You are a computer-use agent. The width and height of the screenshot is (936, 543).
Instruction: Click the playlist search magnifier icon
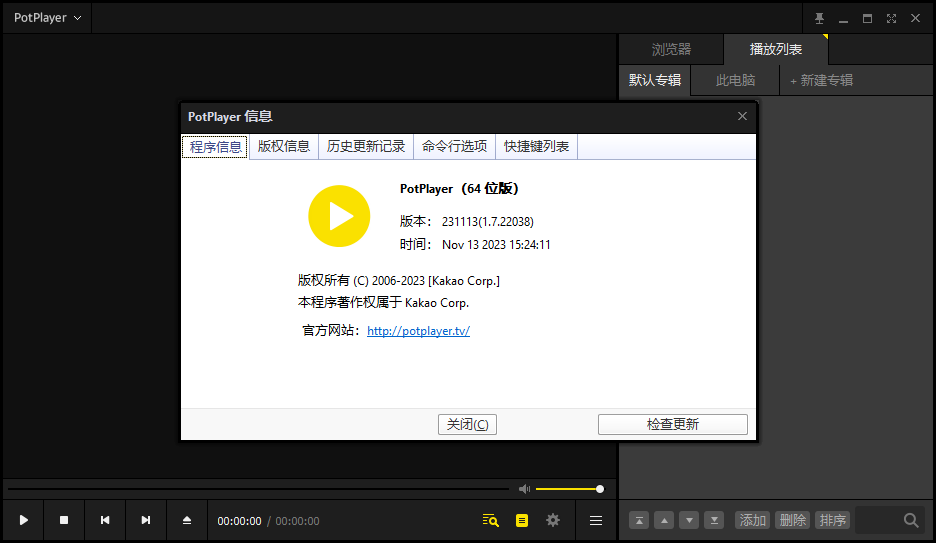tap(911, 520)
